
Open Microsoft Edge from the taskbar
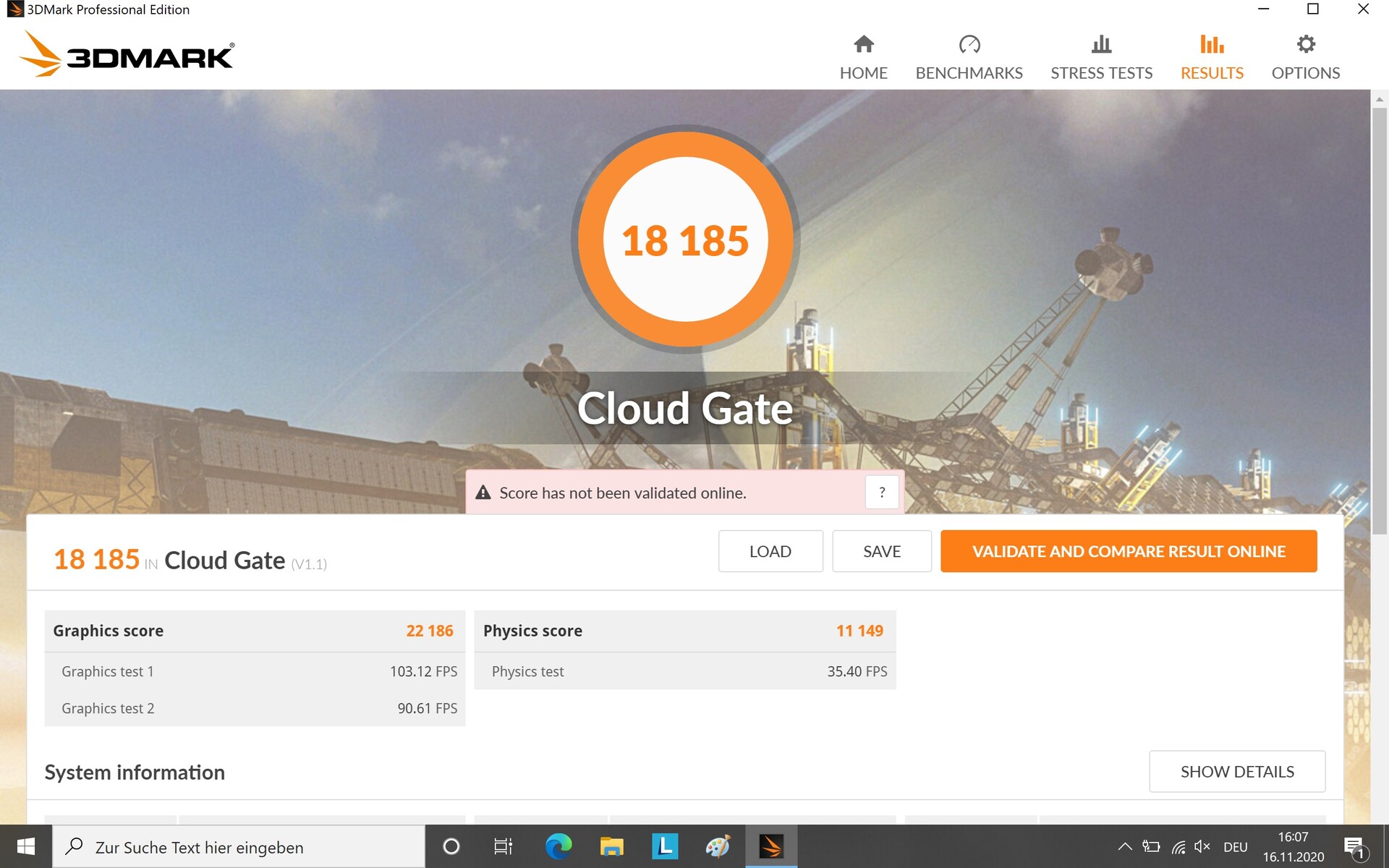(558, 846)
